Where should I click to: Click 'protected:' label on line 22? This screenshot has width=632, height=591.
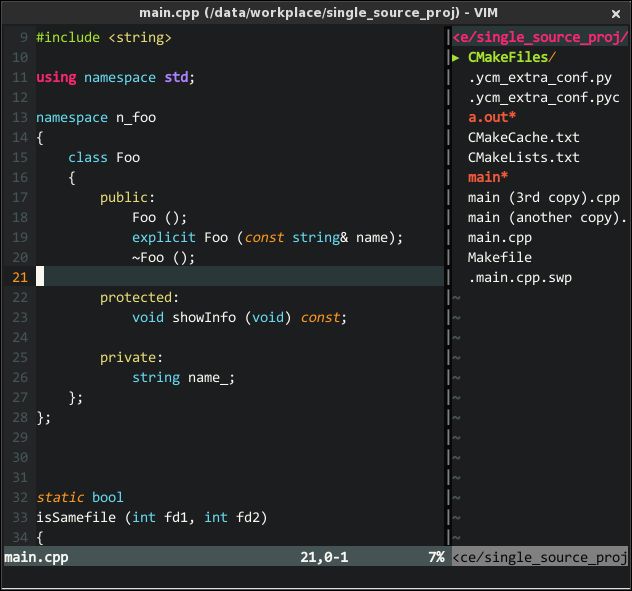(x=139, y=298)
